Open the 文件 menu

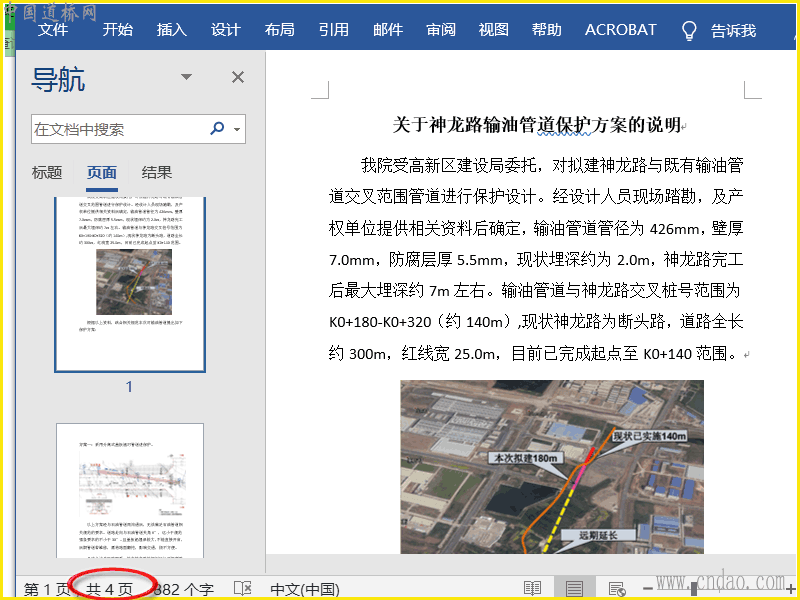point(53,30)
